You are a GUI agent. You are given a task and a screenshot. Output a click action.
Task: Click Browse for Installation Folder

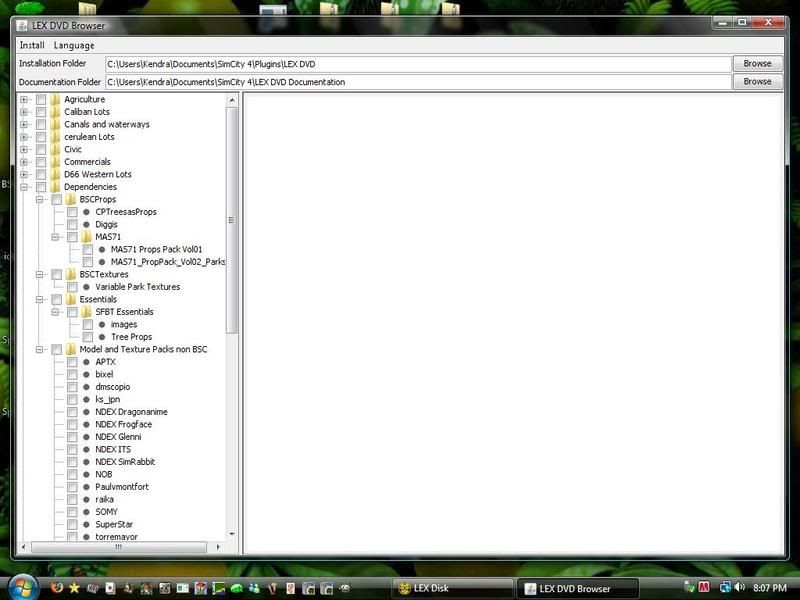pos(757,64)
